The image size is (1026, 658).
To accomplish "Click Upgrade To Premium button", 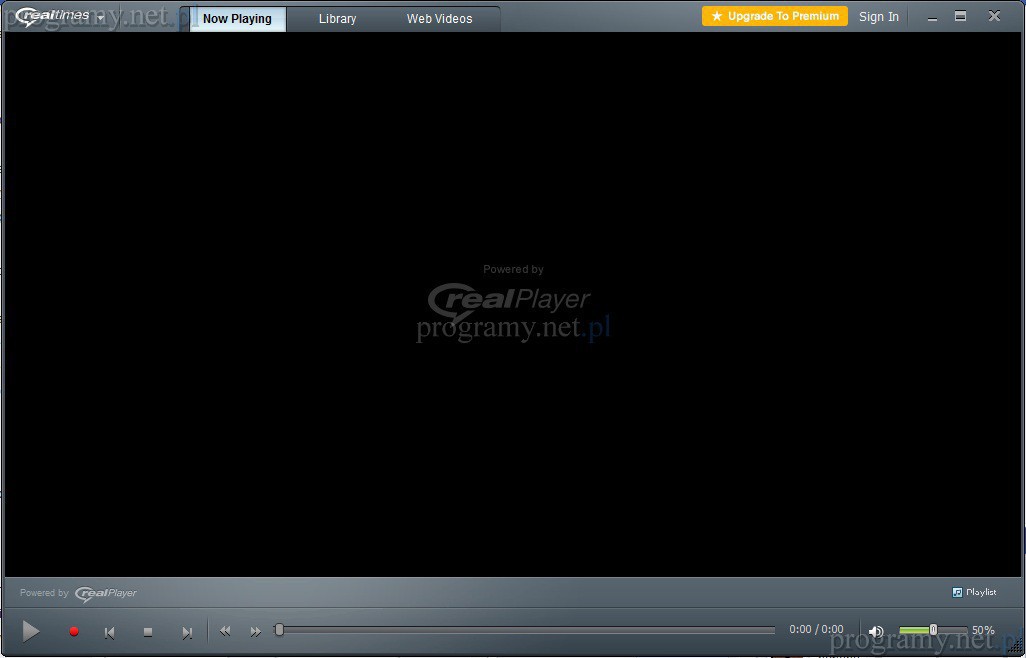I will (x=775, y=16).
